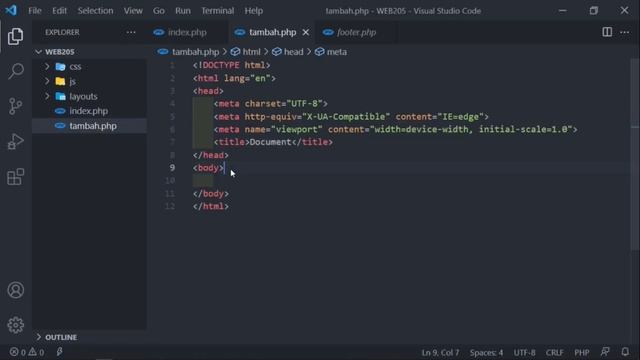
Task: Click the meta breadcrumb segment
Action: tap(337, 52)
